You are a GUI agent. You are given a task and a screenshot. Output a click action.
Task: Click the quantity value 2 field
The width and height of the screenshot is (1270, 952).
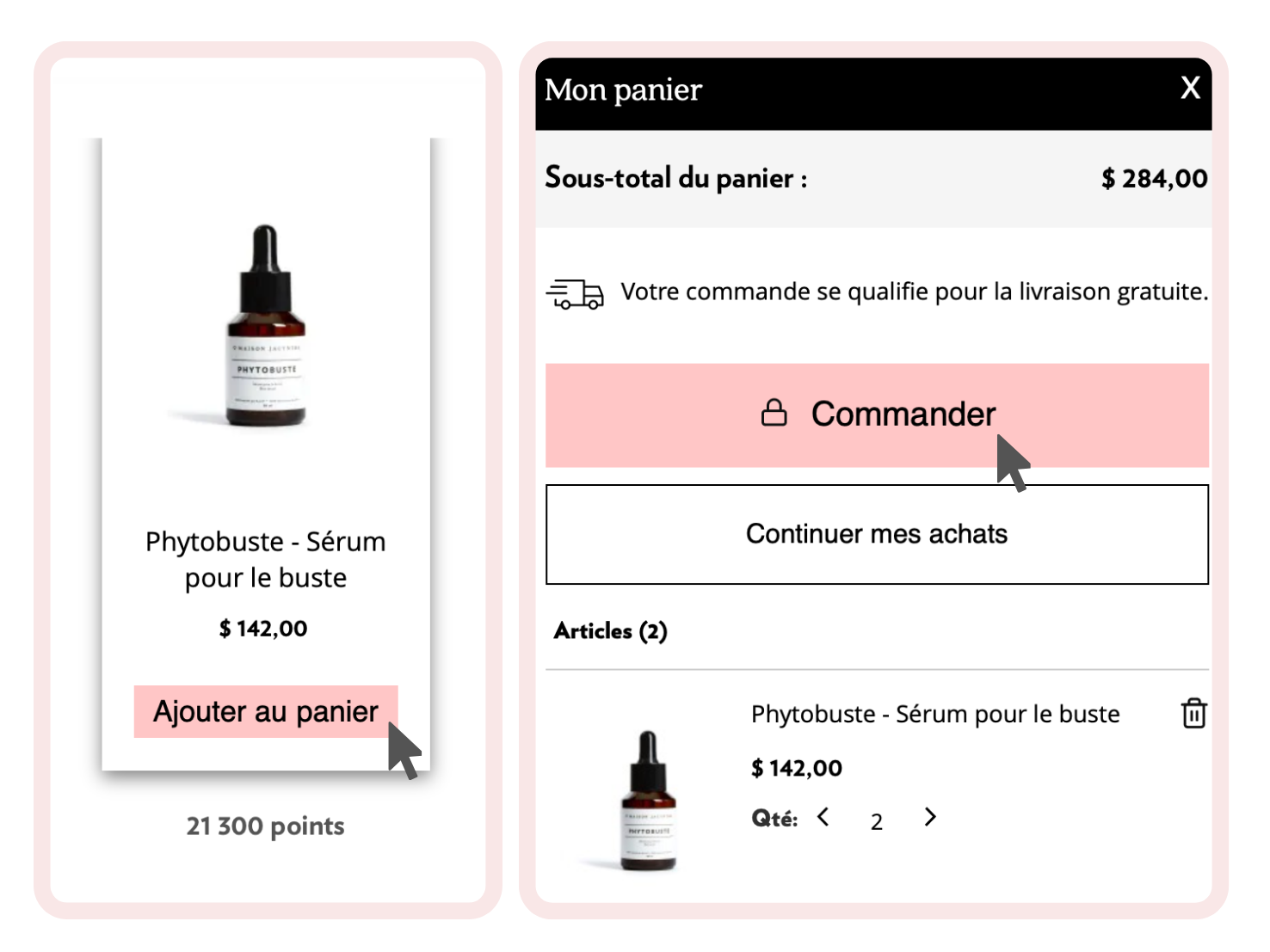click(x=877, y=821)
